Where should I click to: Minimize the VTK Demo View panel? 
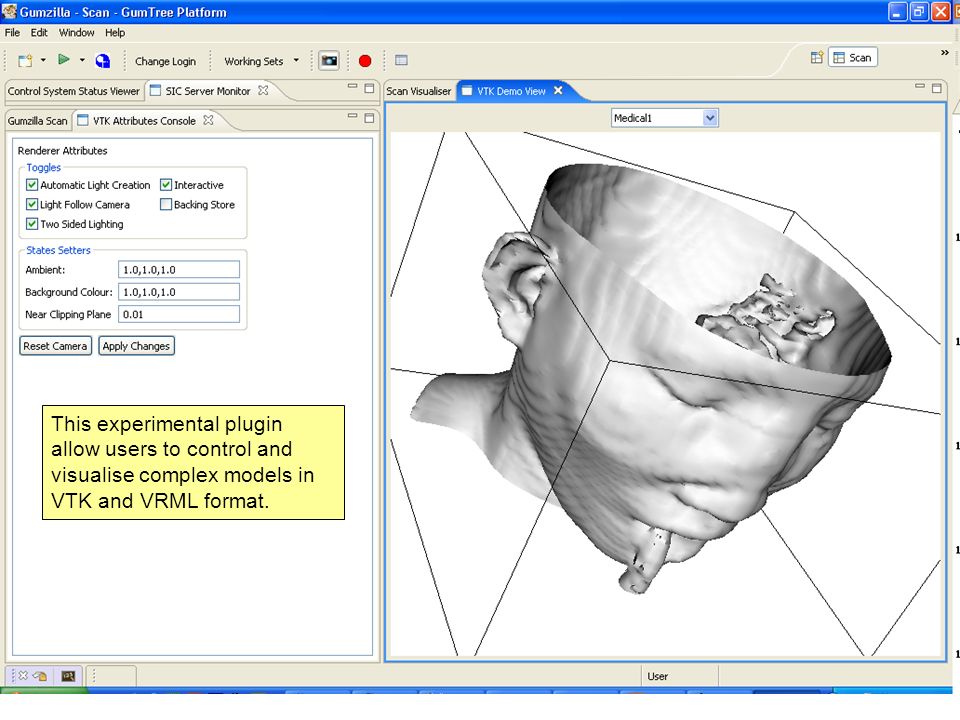click(920, 87)
